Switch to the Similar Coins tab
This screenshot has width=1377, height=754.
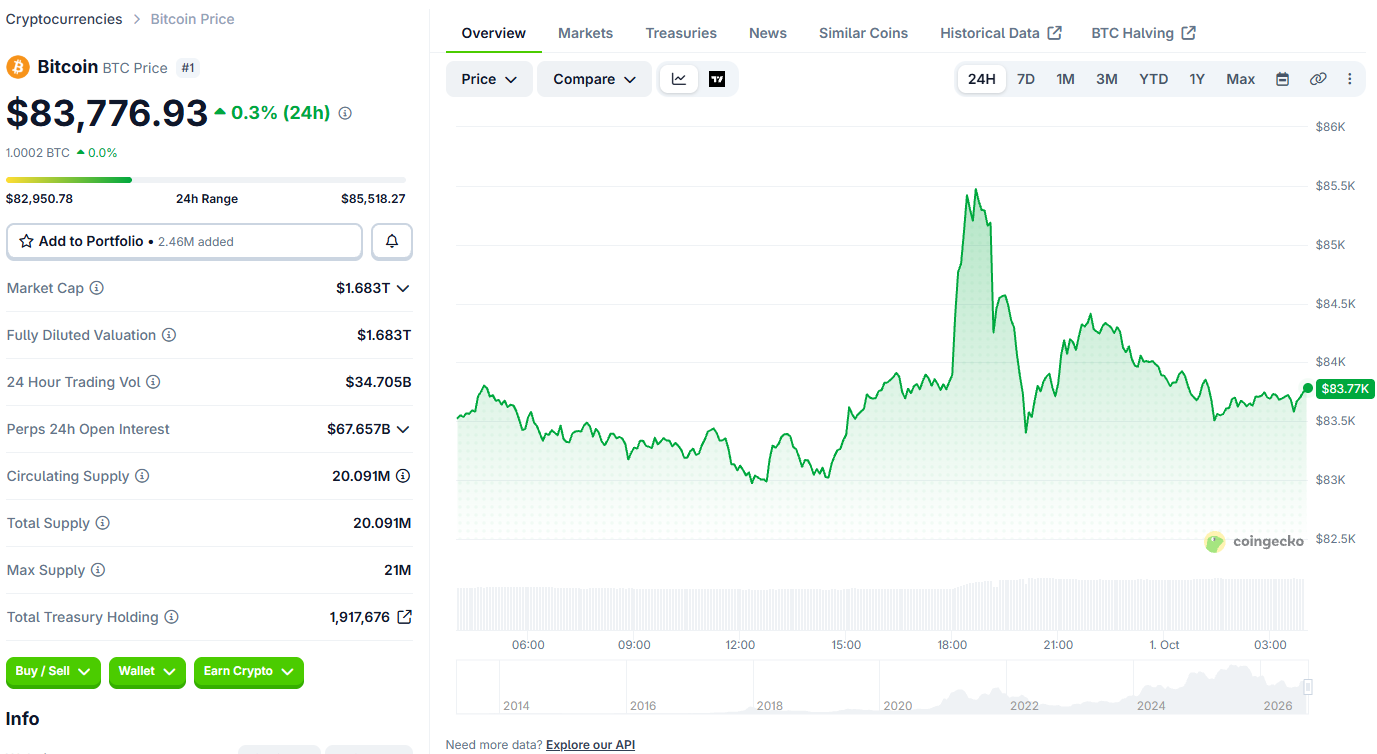(864, 33)
